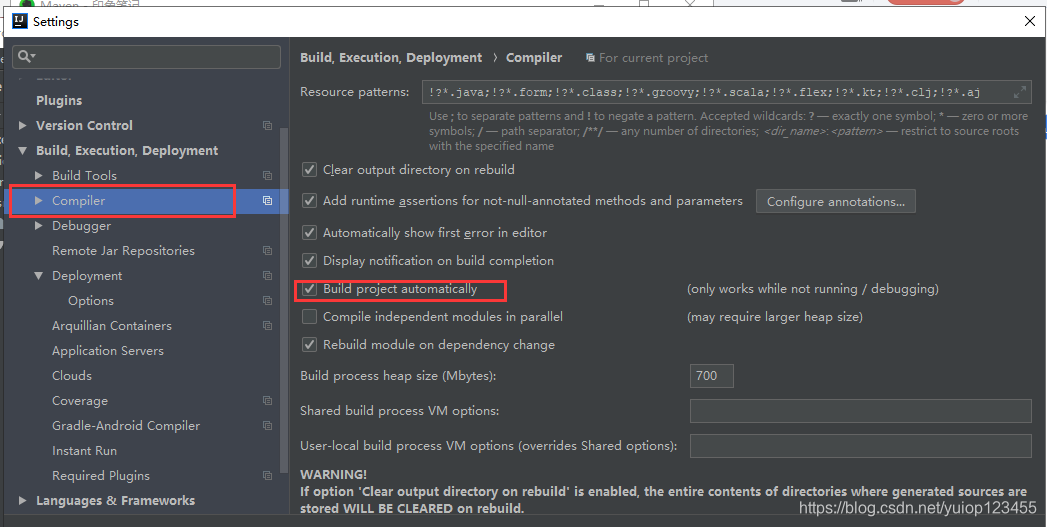Screen dimensions: 1047x527
Task: Select Application Servers item
Action: pos(108,351)
